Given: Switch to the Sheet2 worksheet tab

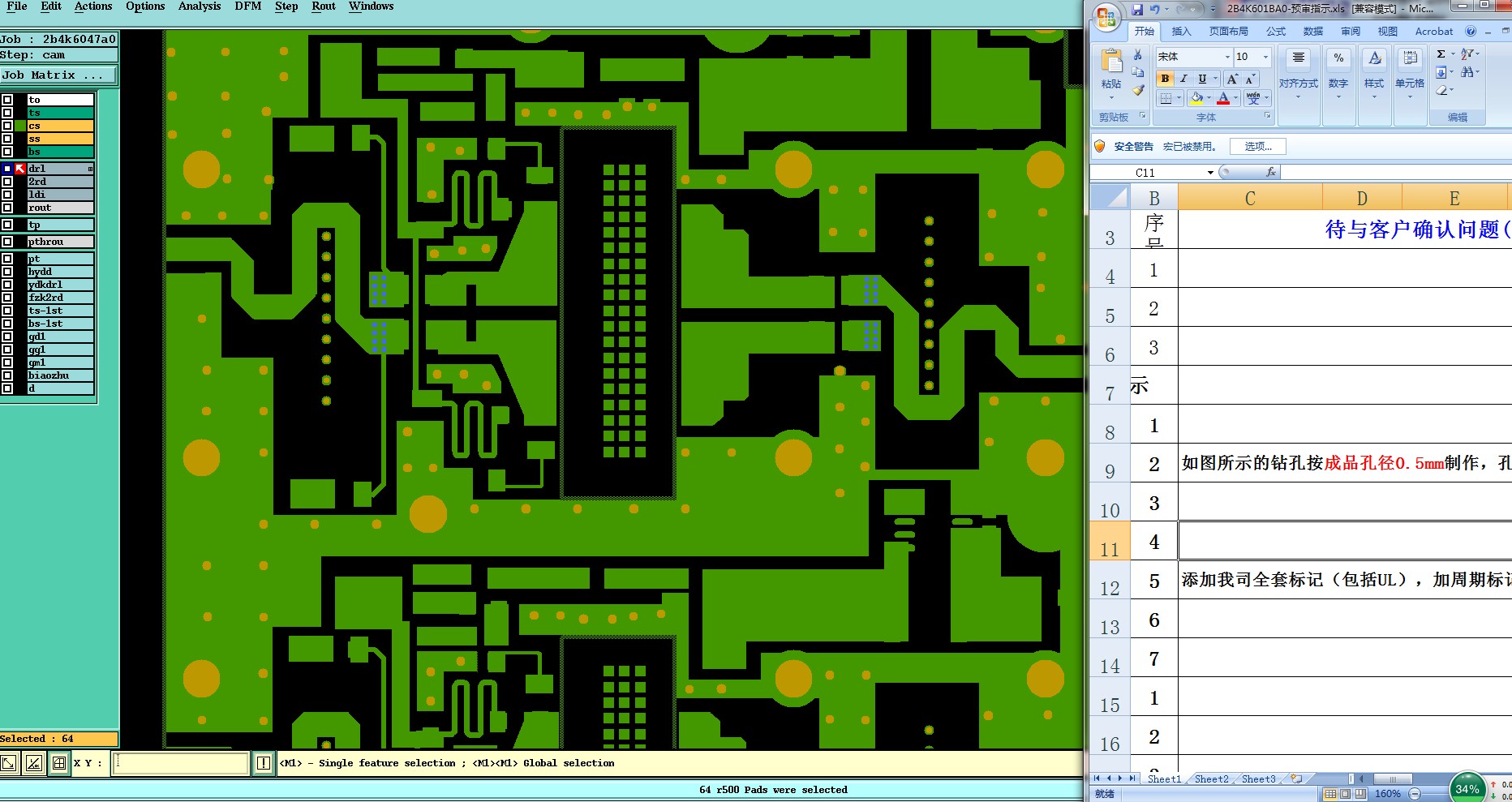Looking at the screenshot, I should [x=1212, y=779].
